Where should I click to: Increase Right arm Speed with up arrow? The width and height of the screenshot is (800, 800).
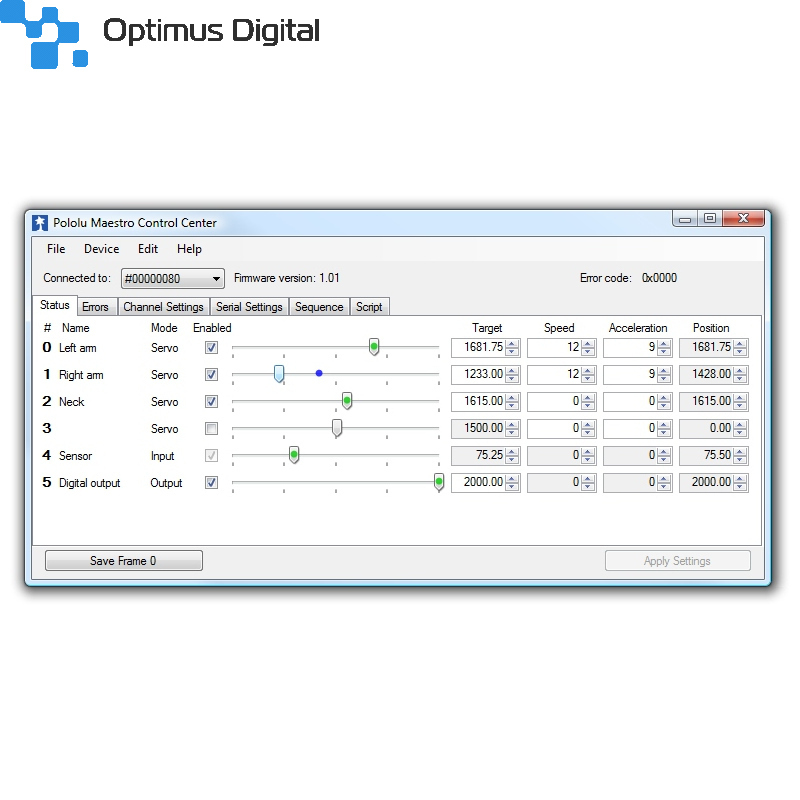588,370
